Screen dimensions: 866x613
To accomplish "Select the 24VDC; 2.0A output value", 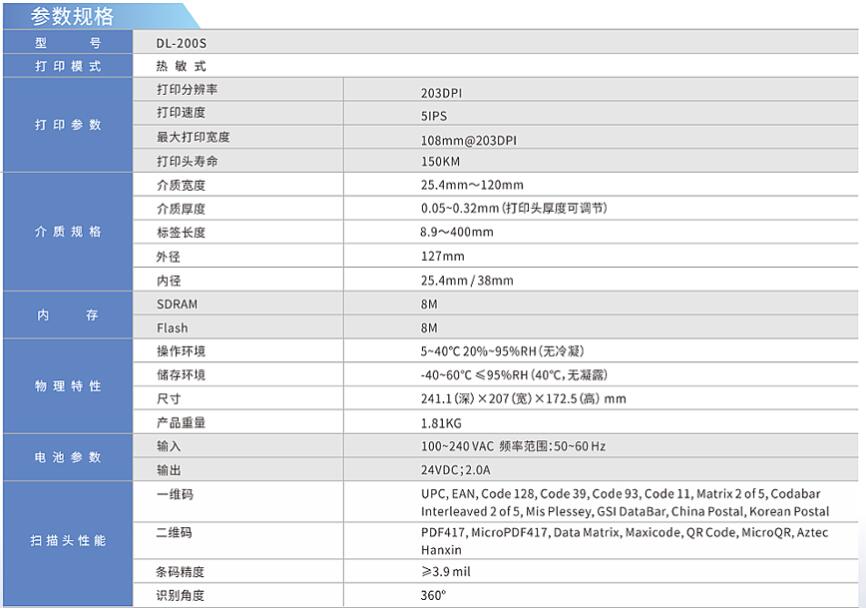I will (455, 469).
